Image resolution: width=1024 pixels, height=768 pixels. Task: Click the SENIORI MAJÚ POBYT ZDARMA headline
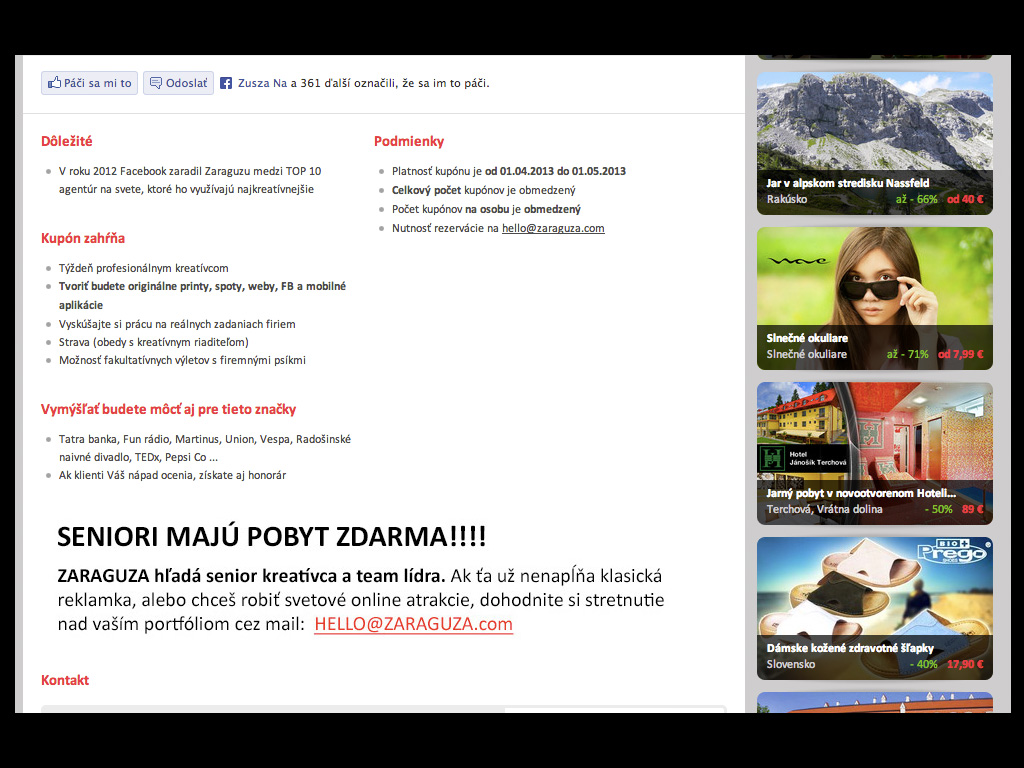tap(272, 537)
